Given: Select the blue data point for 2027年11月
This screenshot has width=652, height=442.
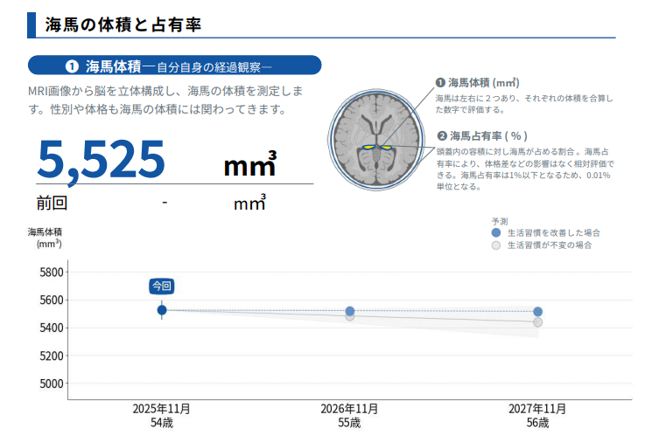Looking at the screenshot, I should [538, 312].
